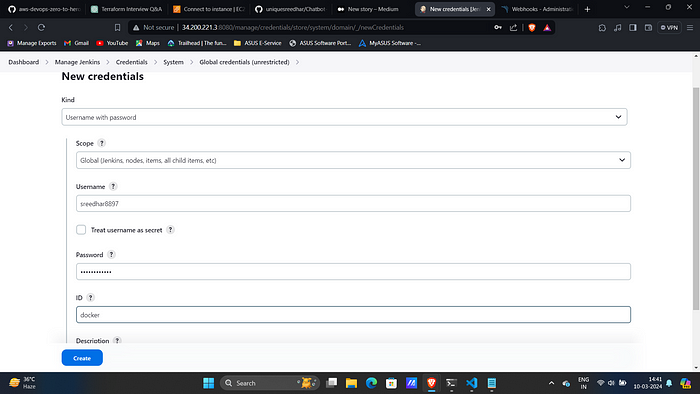The width and height of the screenshot is (700, 394).
Task: Tick the Treat username as secret checkbox
Action: point(81,230)
